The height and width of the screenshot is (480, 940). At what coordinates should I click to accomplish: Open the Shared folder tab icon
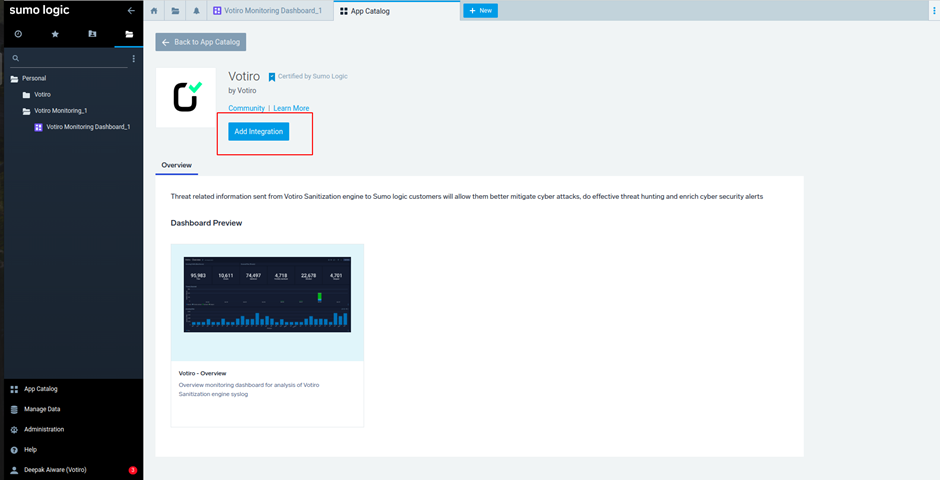pyautogui.click(x=92, y=34)
